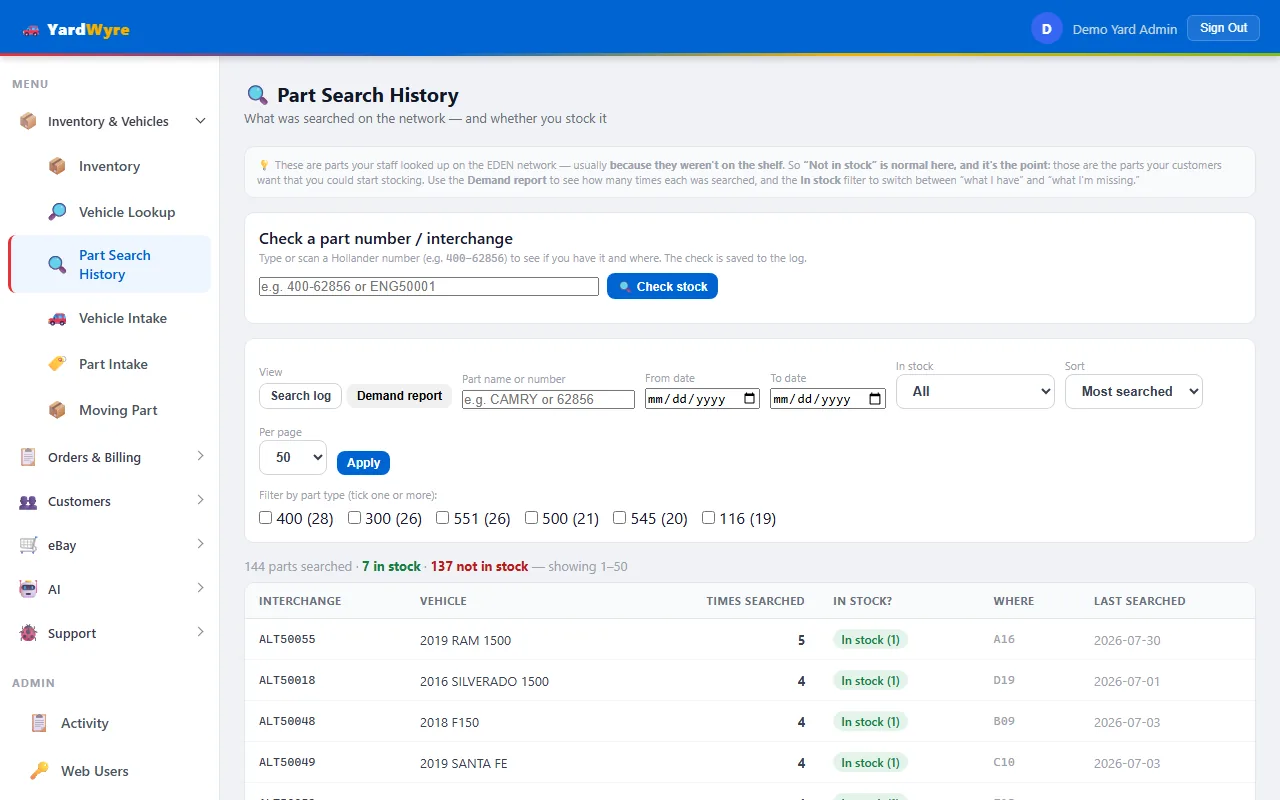
Task: Tick the 545 (20) part type checkbox
Action: point(620,518)
